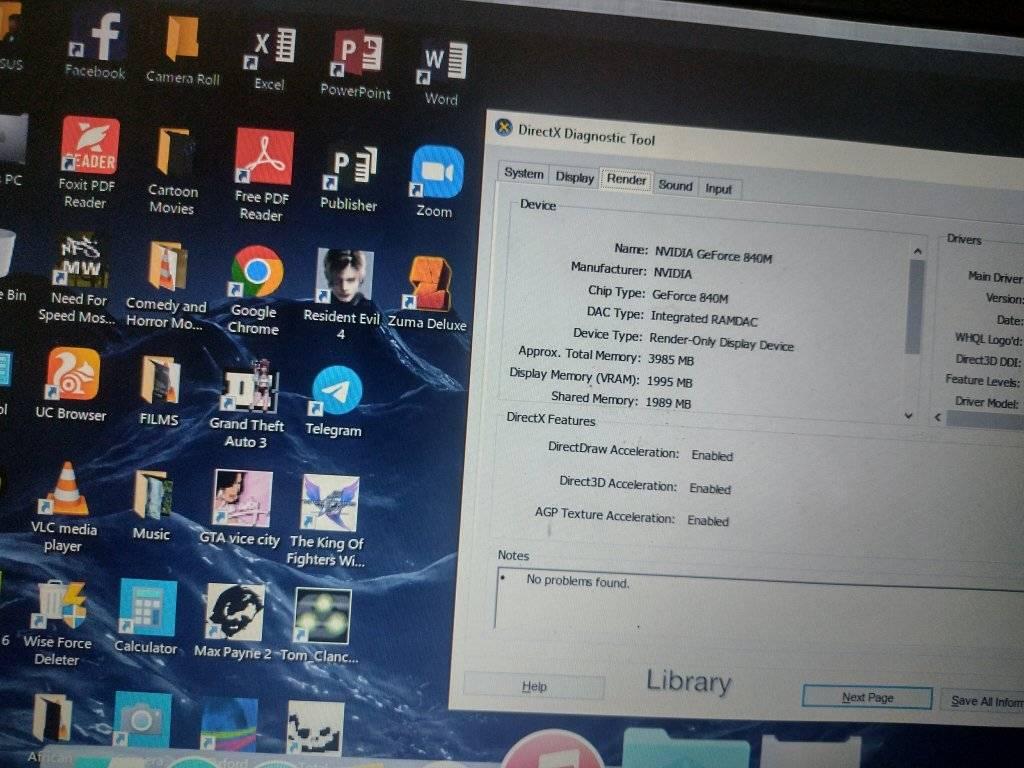The image size is (1024, 768).
Task: Open the Camera Roll folder
Action: [182, 51]
